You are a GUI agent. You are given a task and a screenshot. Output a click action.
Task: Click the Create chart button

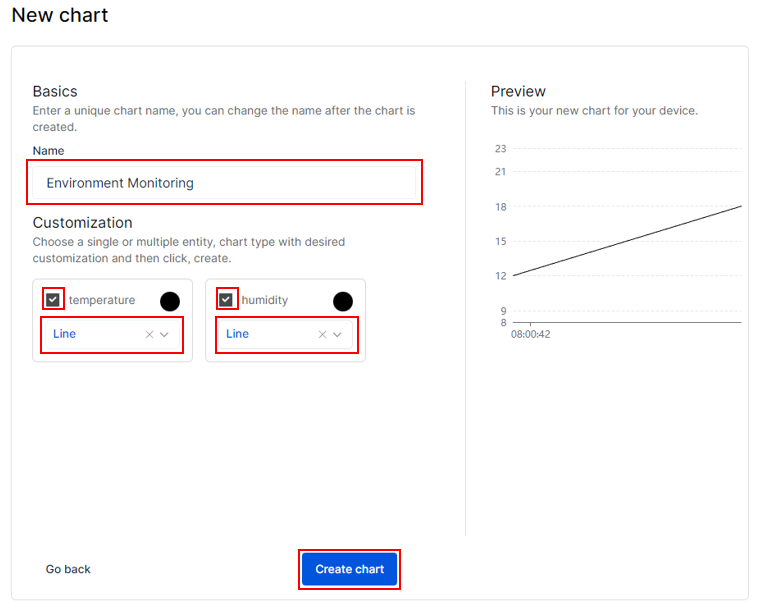350,569
